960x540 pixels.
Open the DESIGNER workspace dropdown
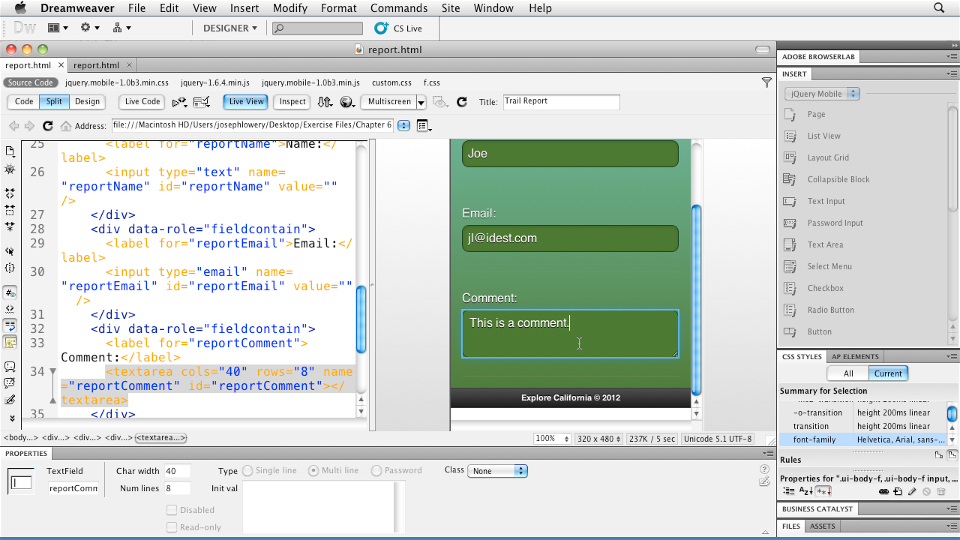click(230, 28)
